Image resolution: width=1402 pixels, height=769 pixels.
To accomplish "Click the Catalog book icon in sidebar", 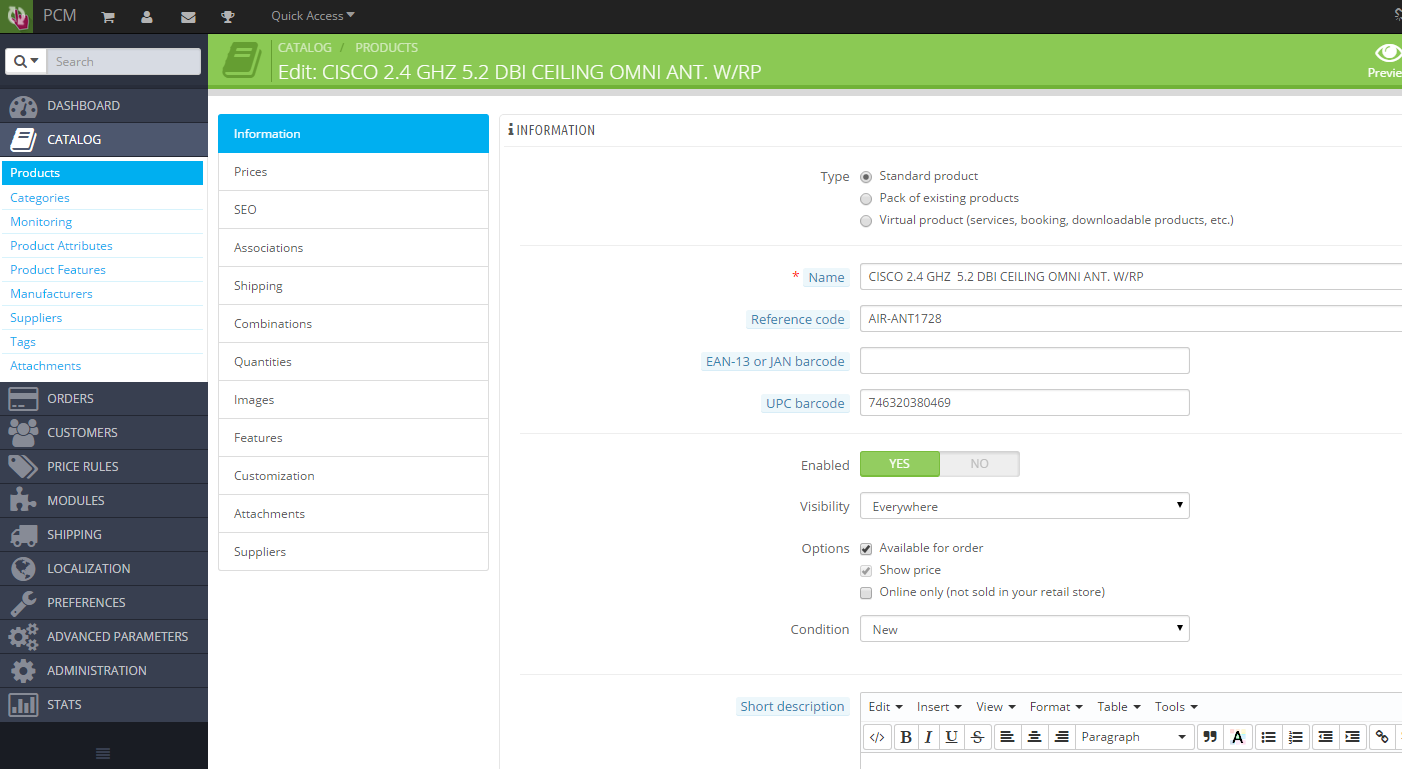I will click(x=23, y=140).
